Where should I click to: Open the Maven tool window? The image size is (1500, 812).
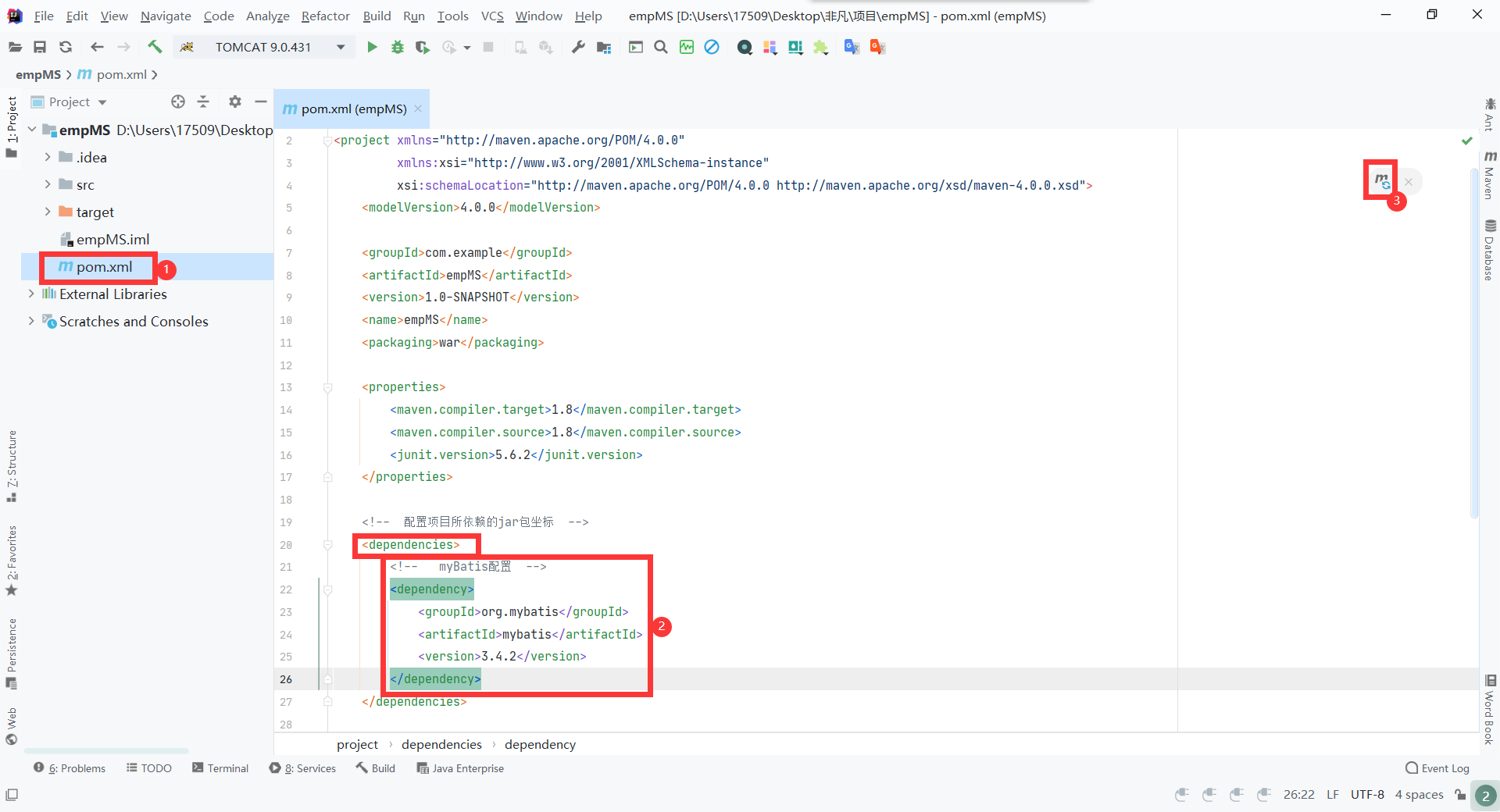[1490, 175]
